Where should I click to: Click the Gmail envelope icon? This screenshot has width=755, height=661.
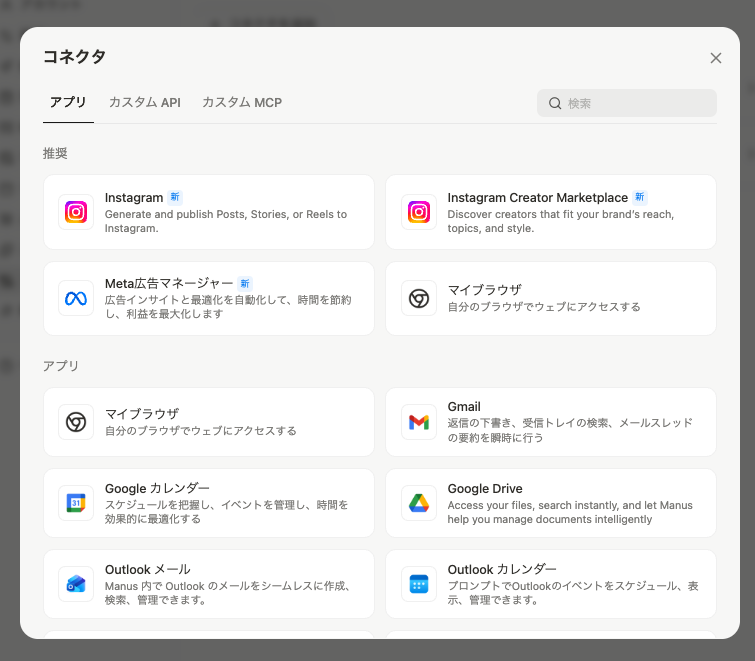coord(419,422)
